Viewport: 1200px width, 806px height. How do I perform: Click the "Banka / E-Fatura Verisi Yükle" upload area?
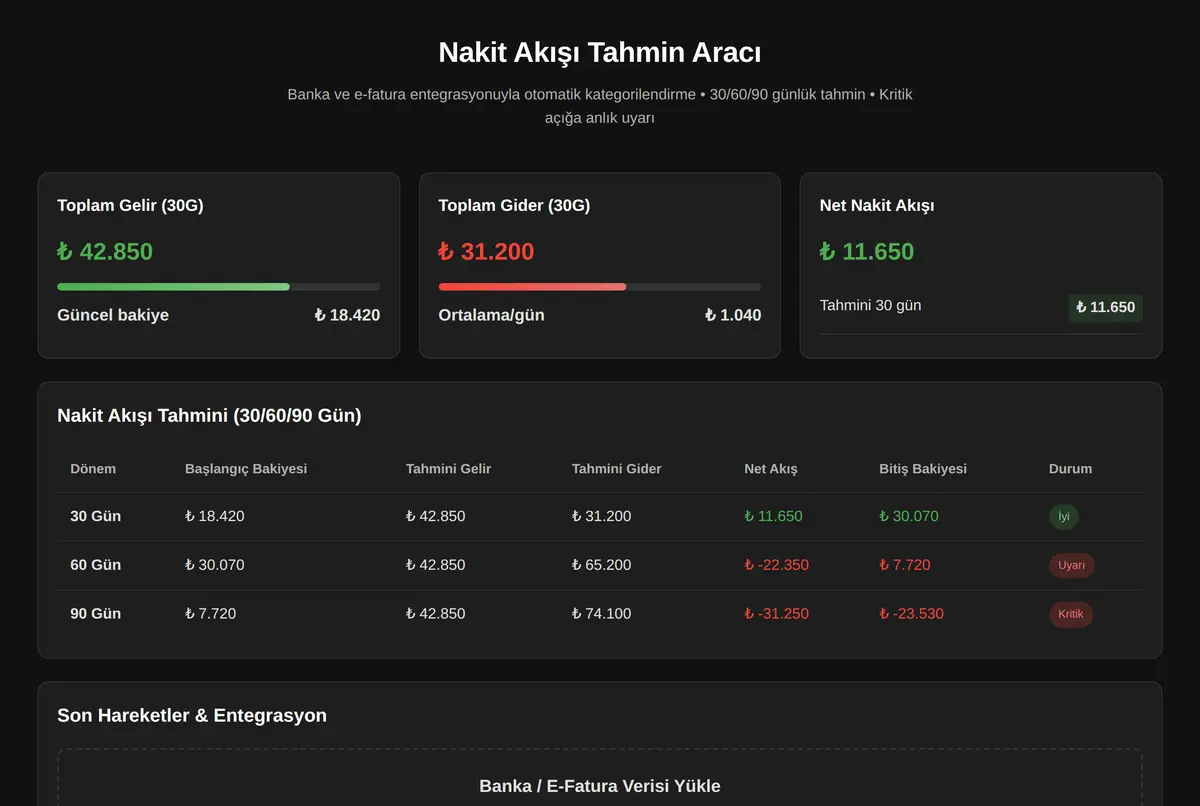click(600, 778)
